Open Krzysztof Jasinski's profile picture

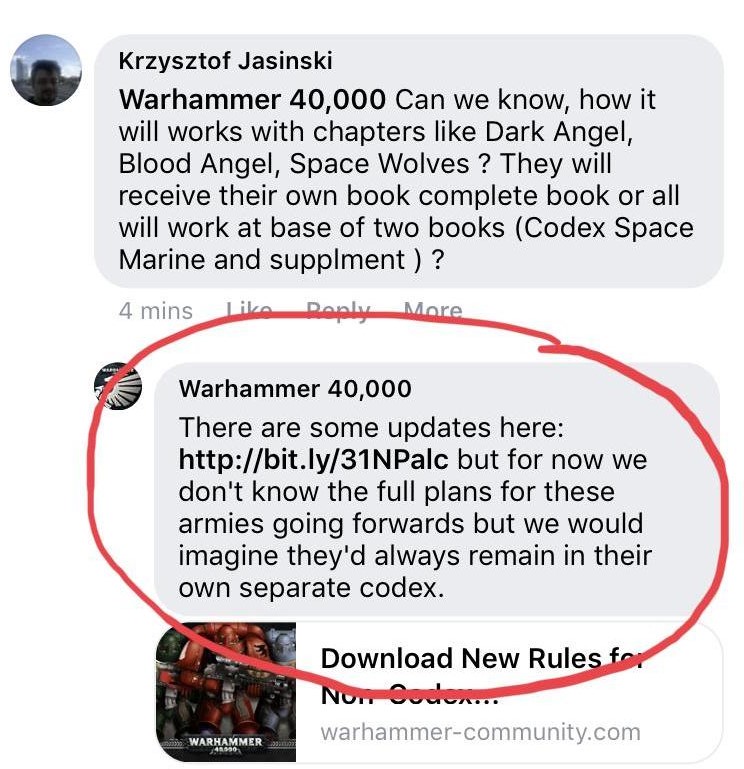(46, 70)
